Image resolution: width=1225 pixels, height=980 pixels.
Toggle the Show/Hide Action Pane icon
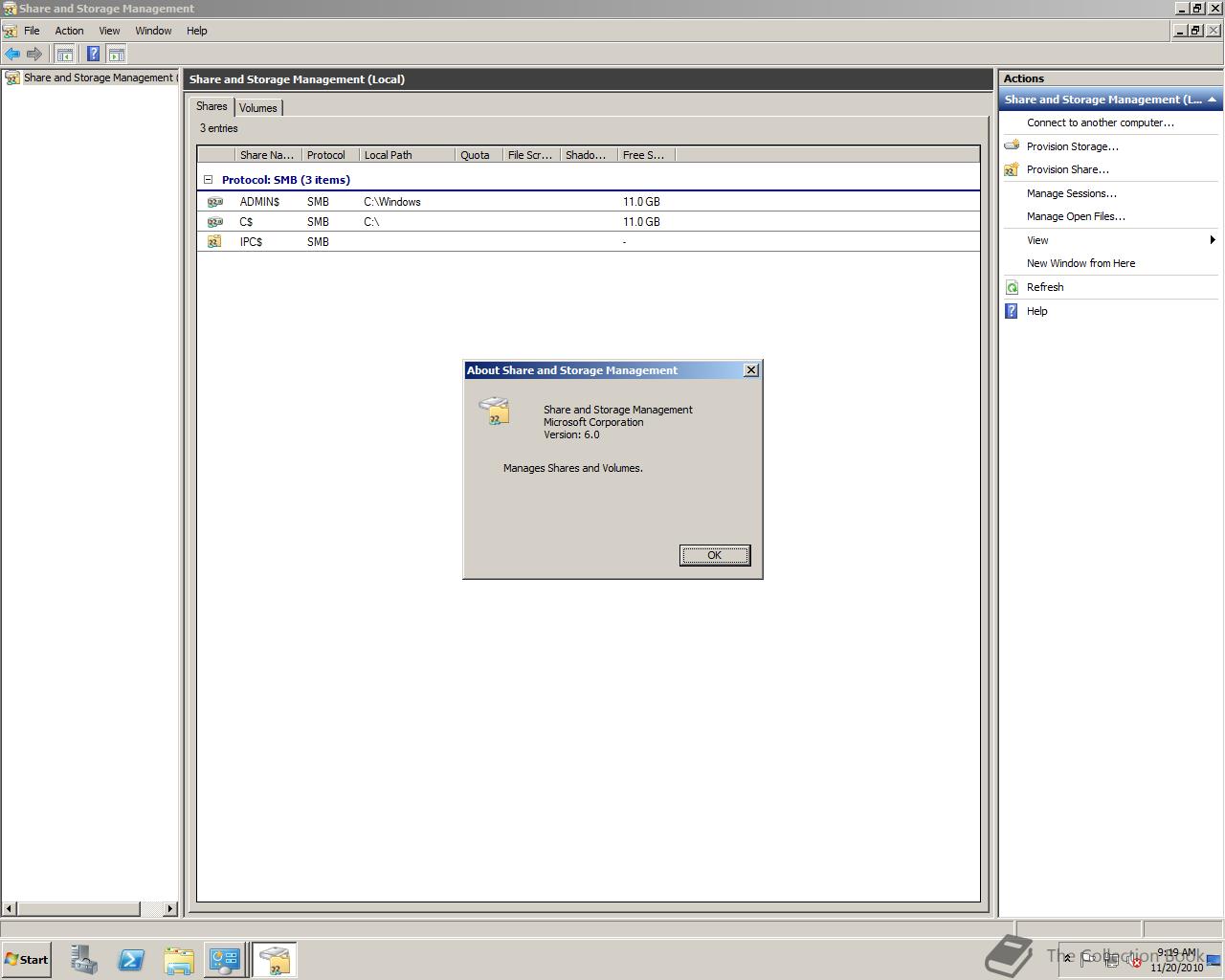pyautogui.click(x=117, y=55)
